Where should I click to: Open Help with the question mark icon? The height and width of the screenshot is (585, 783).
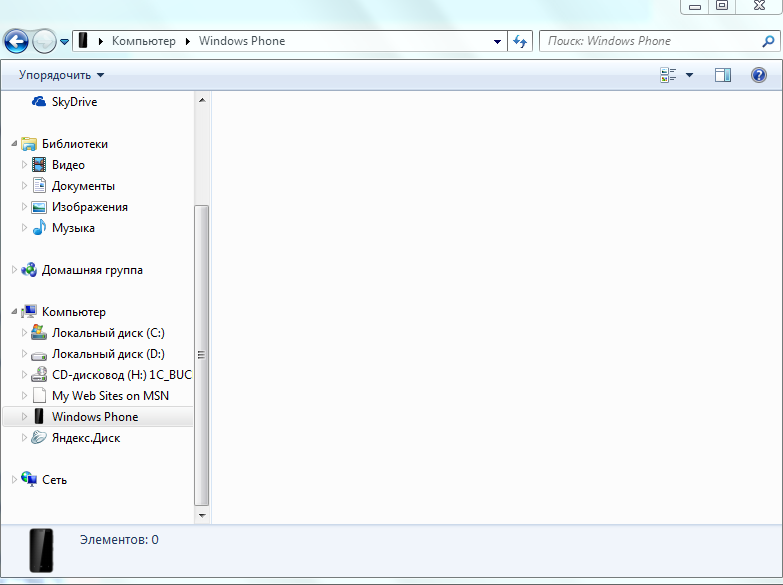[x=759, y=75]
